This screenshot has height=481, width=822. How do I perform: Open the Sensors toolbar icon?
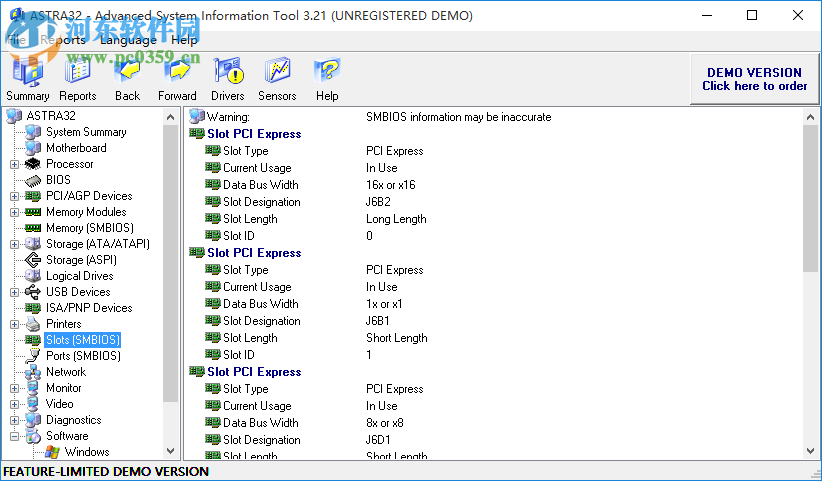277,73
